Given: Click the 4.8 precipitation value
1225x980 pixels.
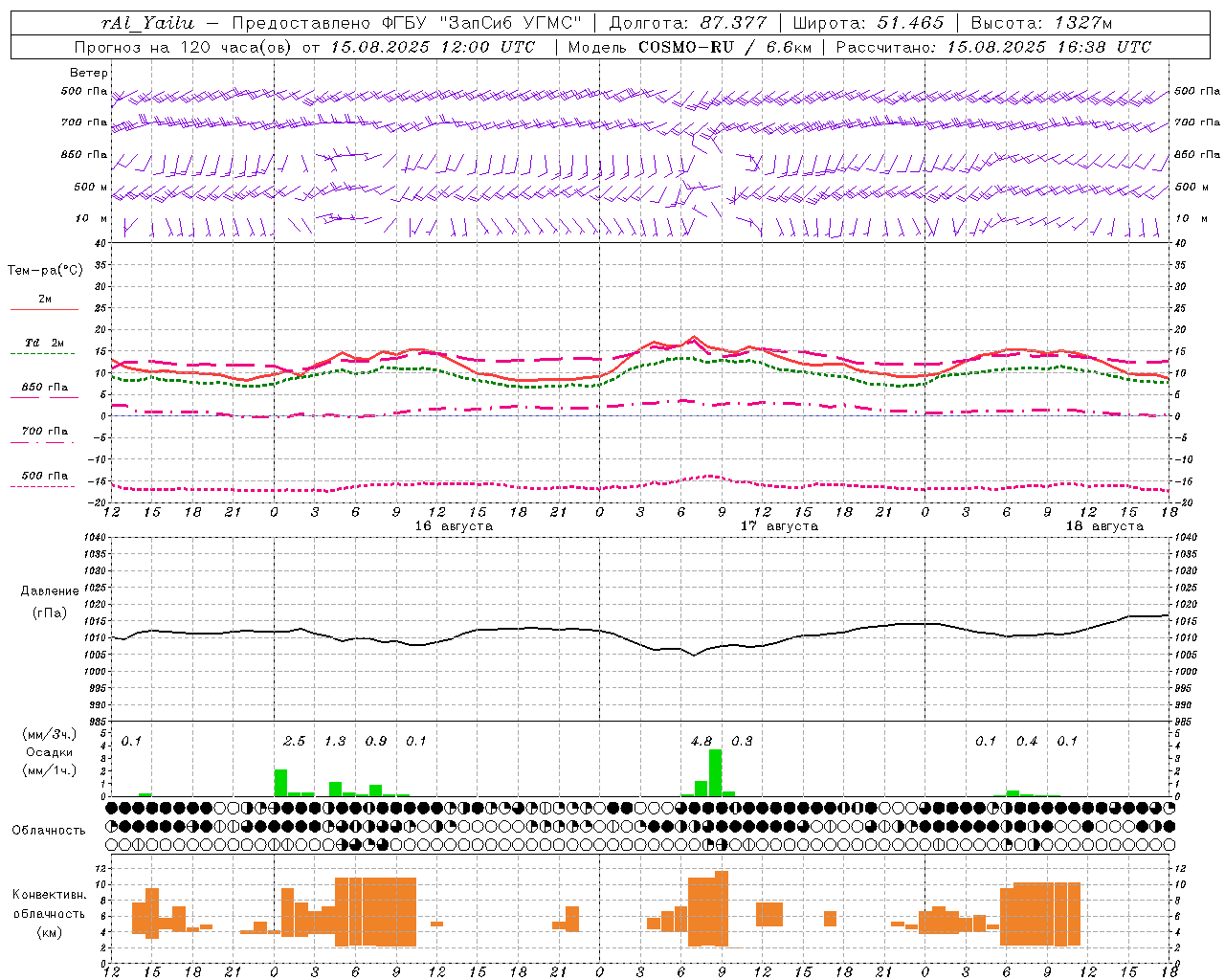Looking at the screenshot, I should pyautogui.click(x=702, y=741).
